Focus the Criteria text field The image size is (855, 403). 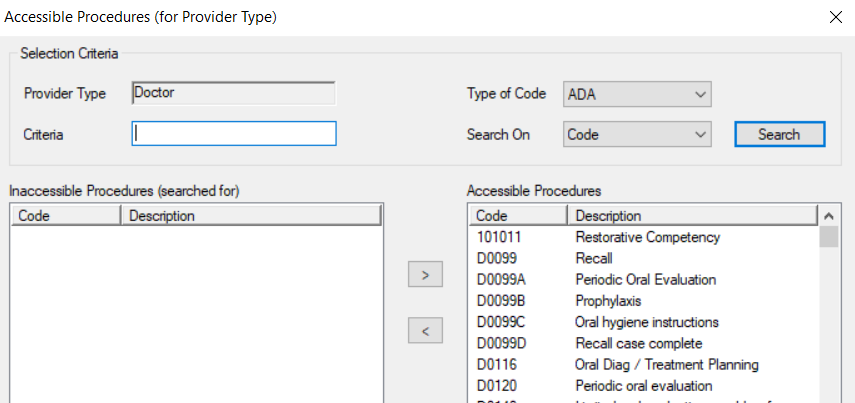coord(234,134)
